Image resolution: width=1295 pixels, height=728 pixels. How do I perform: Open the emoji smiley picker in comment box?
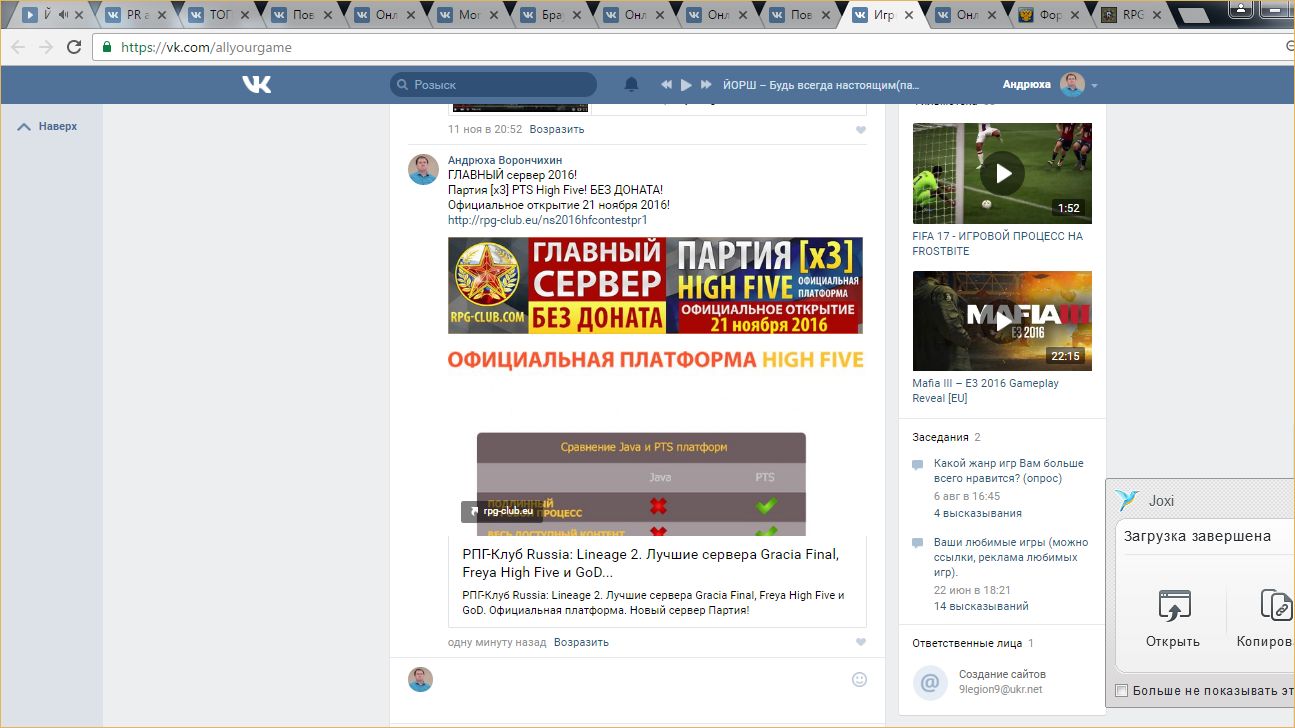click(x=859, y=680)
